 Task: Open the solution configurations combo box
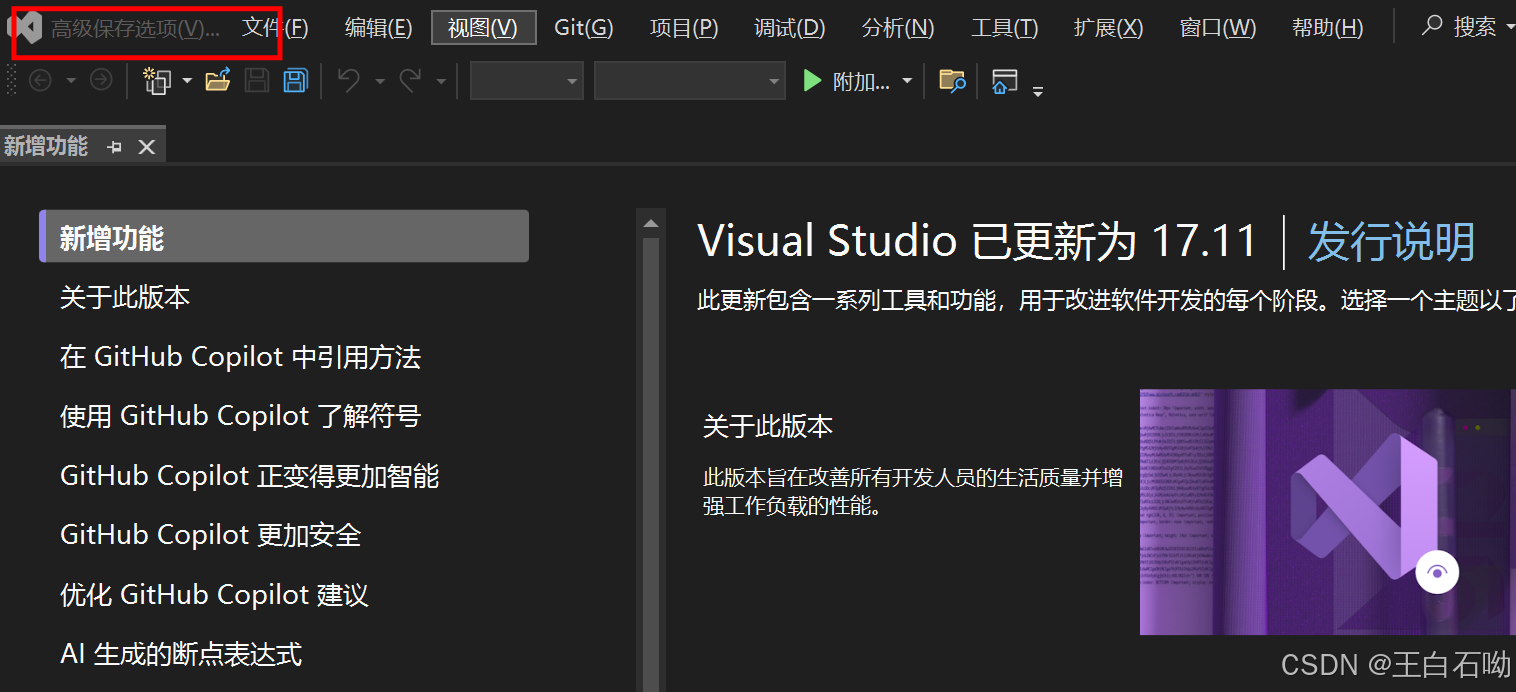click(527, 81)
